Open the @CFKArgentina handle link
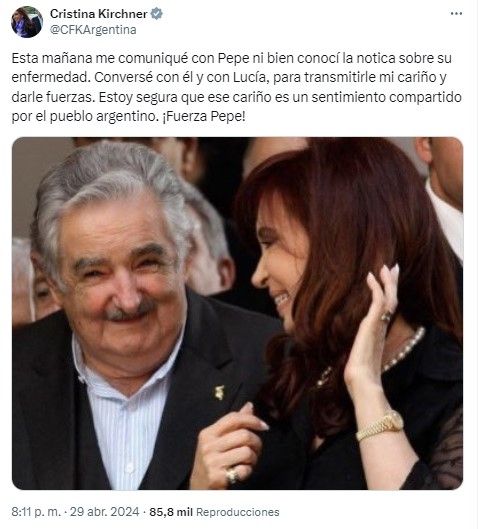The width and height of the screenshot is (478, 529). point(93,30)
